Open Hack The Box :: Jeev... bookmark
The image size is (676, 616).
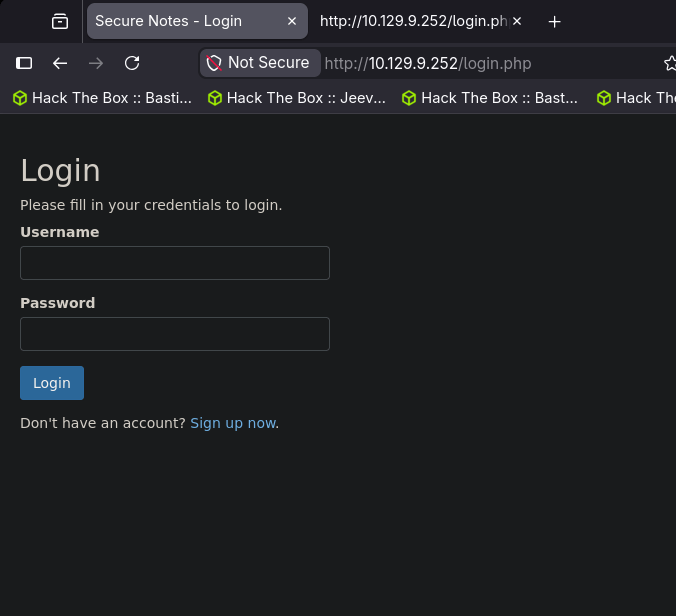point(297,98)
